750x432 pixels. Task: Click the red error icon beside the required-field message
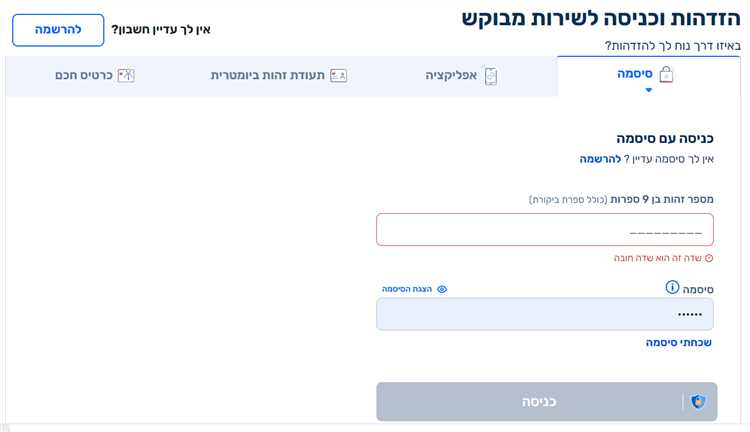pos(709,258)
